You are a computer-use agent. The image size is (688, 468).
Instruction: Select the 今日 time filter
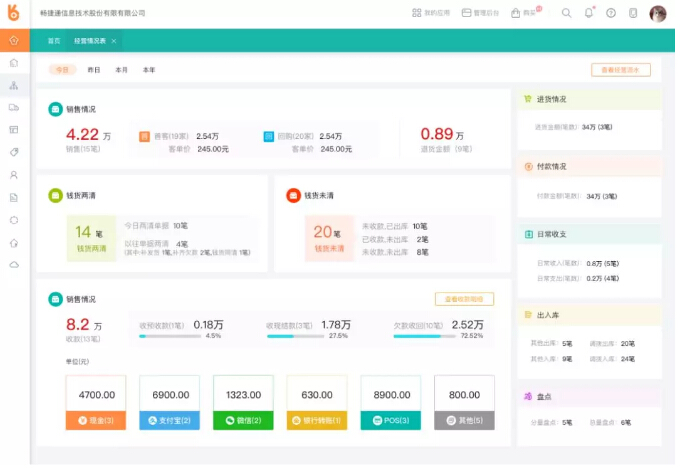click(63, 70)
